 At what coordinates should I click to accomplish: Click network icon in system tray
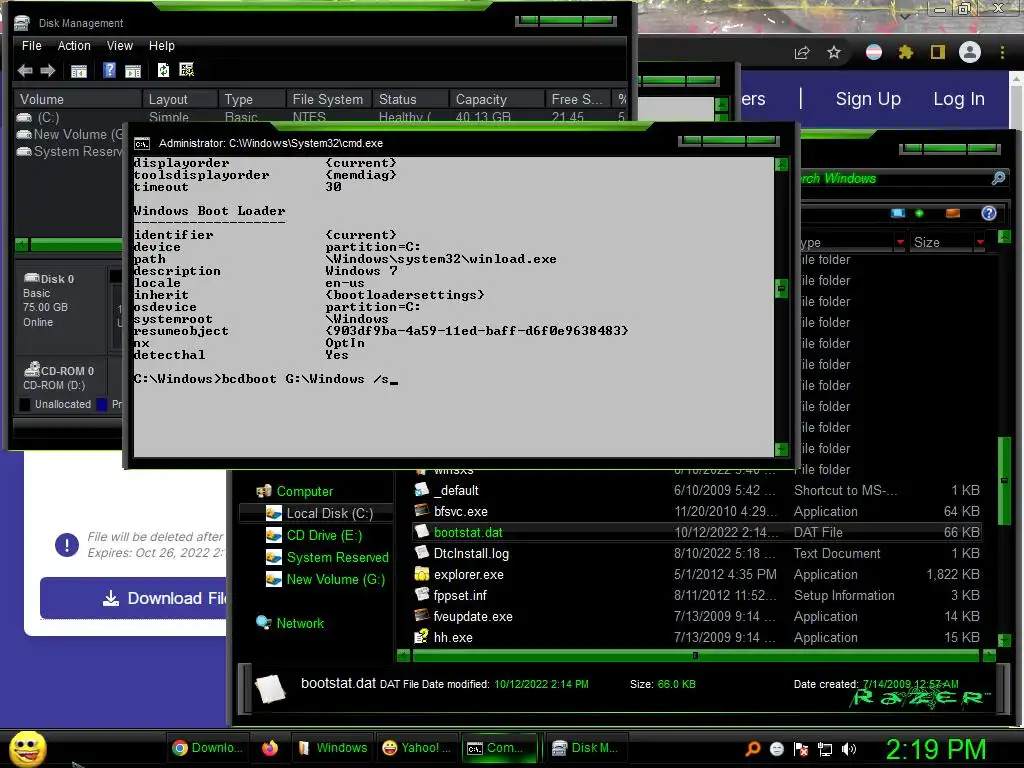pos(825,749)
